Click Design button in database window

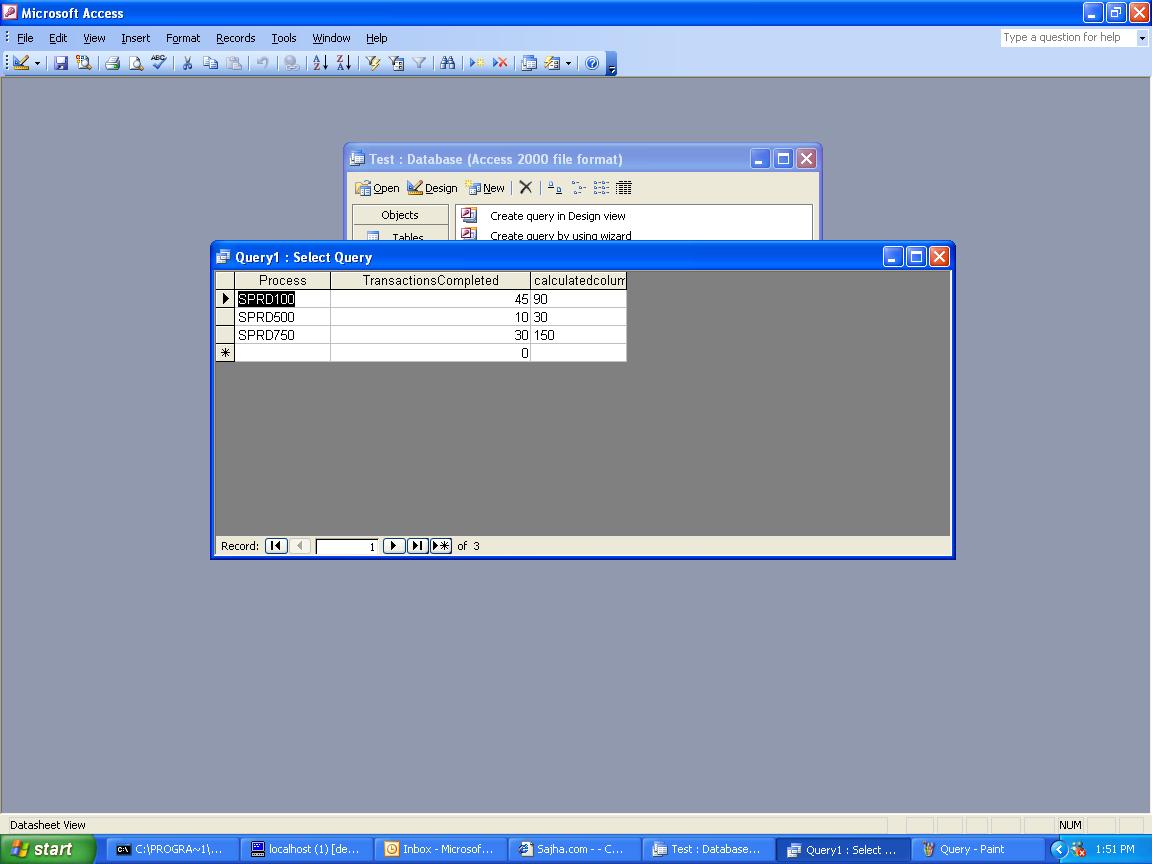point(432,188)
